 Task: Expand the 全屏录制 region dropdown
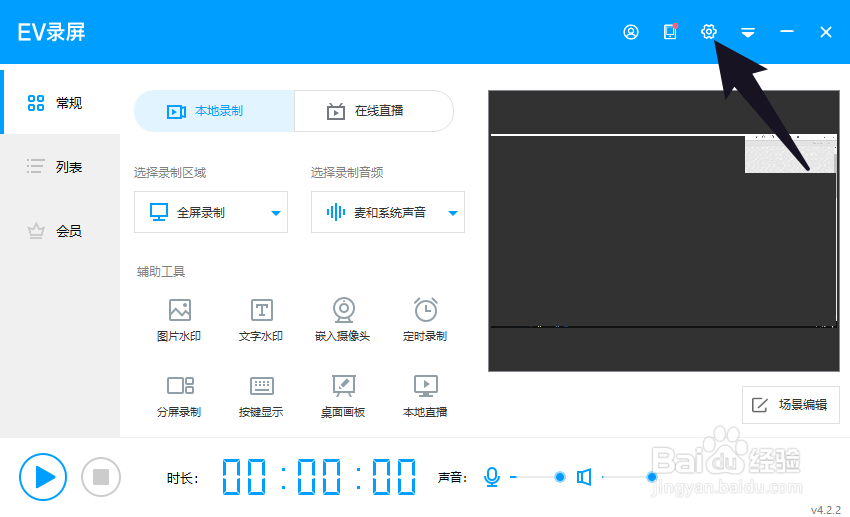point(211,212)
